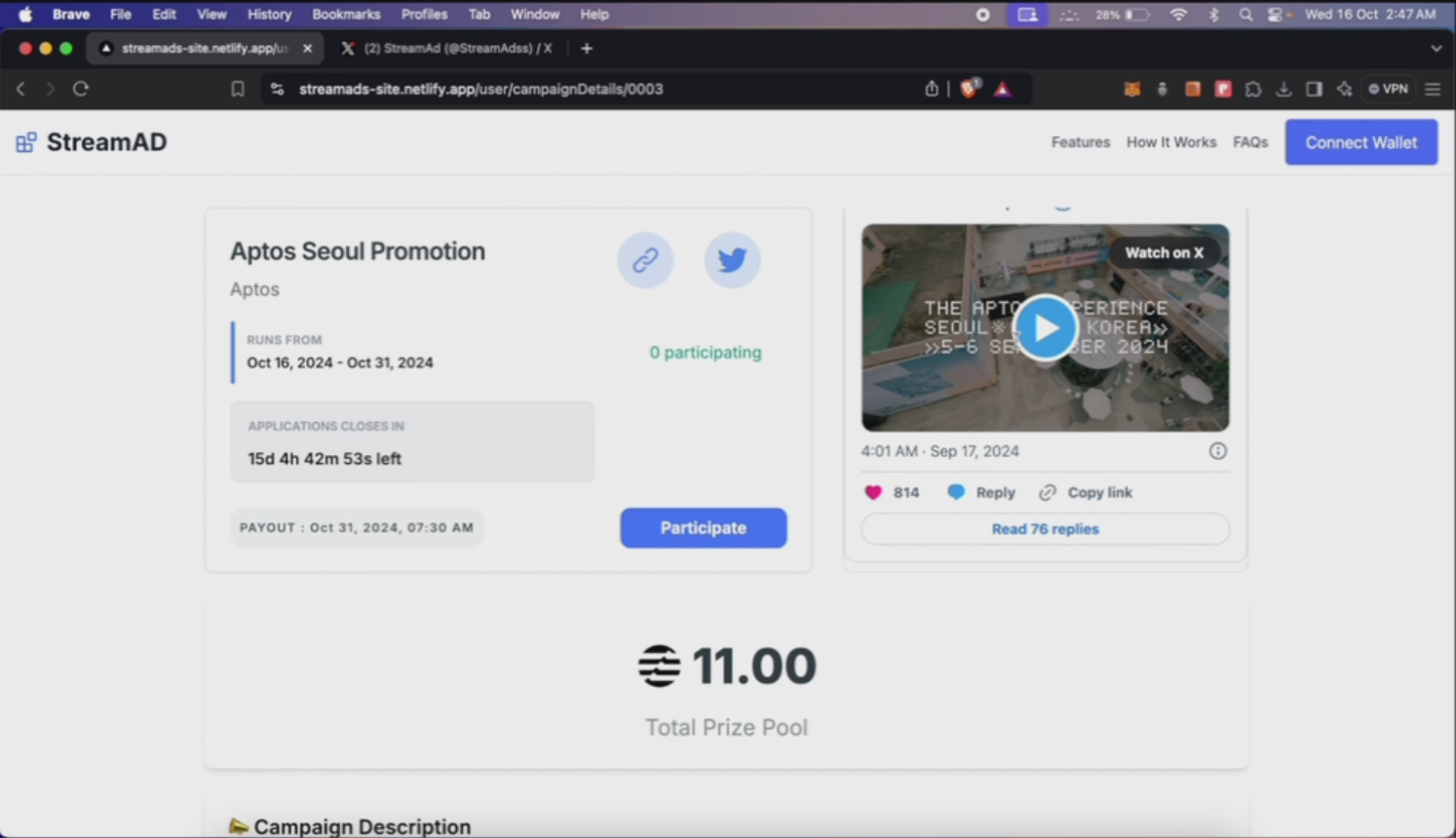
Task: Click the Oct 16, 2024 - Oct 31, 2024 dates
Action: [x=340, y=362]
